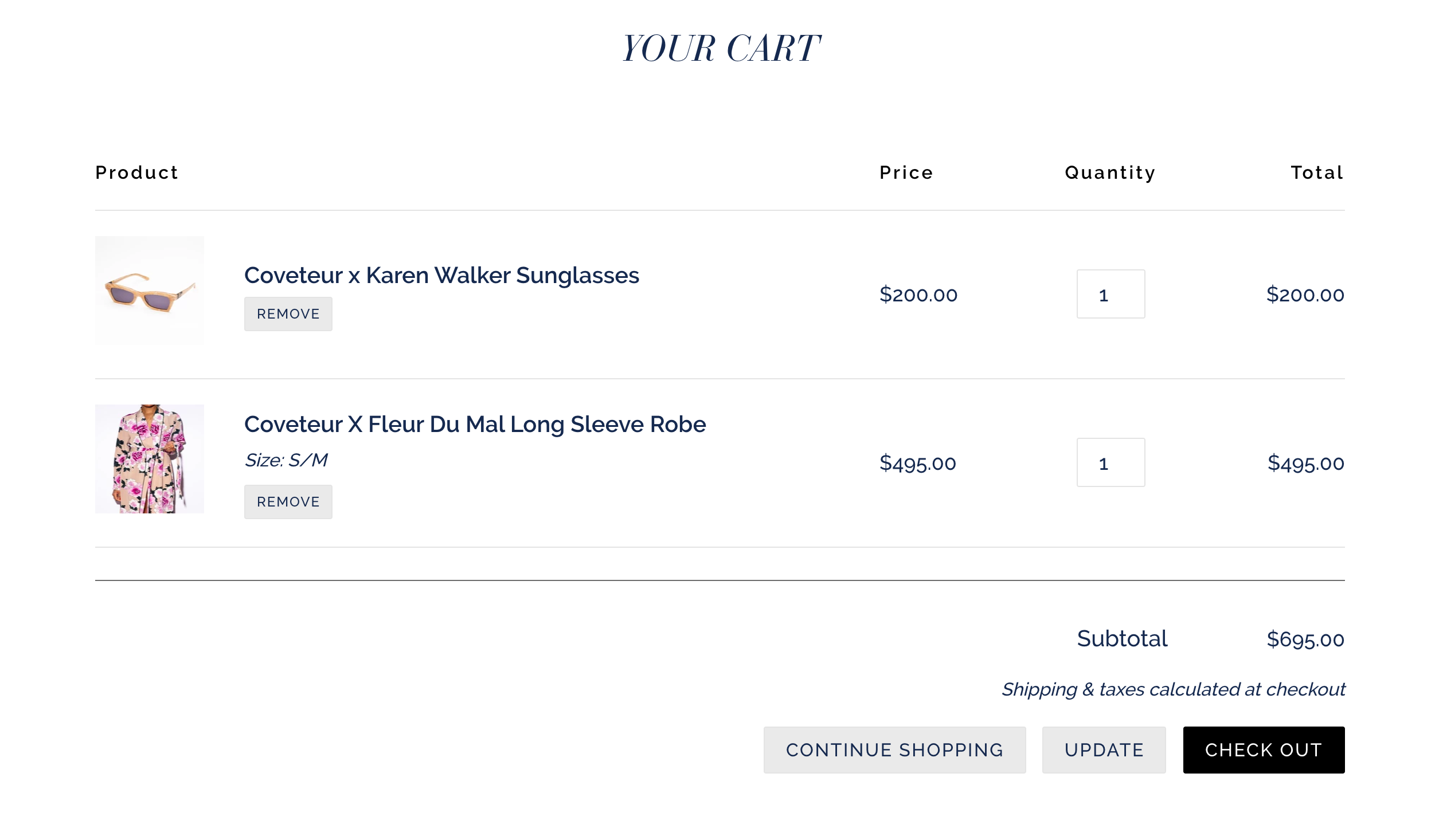
Task: Click the Total column header
Action: [1317, 172]
